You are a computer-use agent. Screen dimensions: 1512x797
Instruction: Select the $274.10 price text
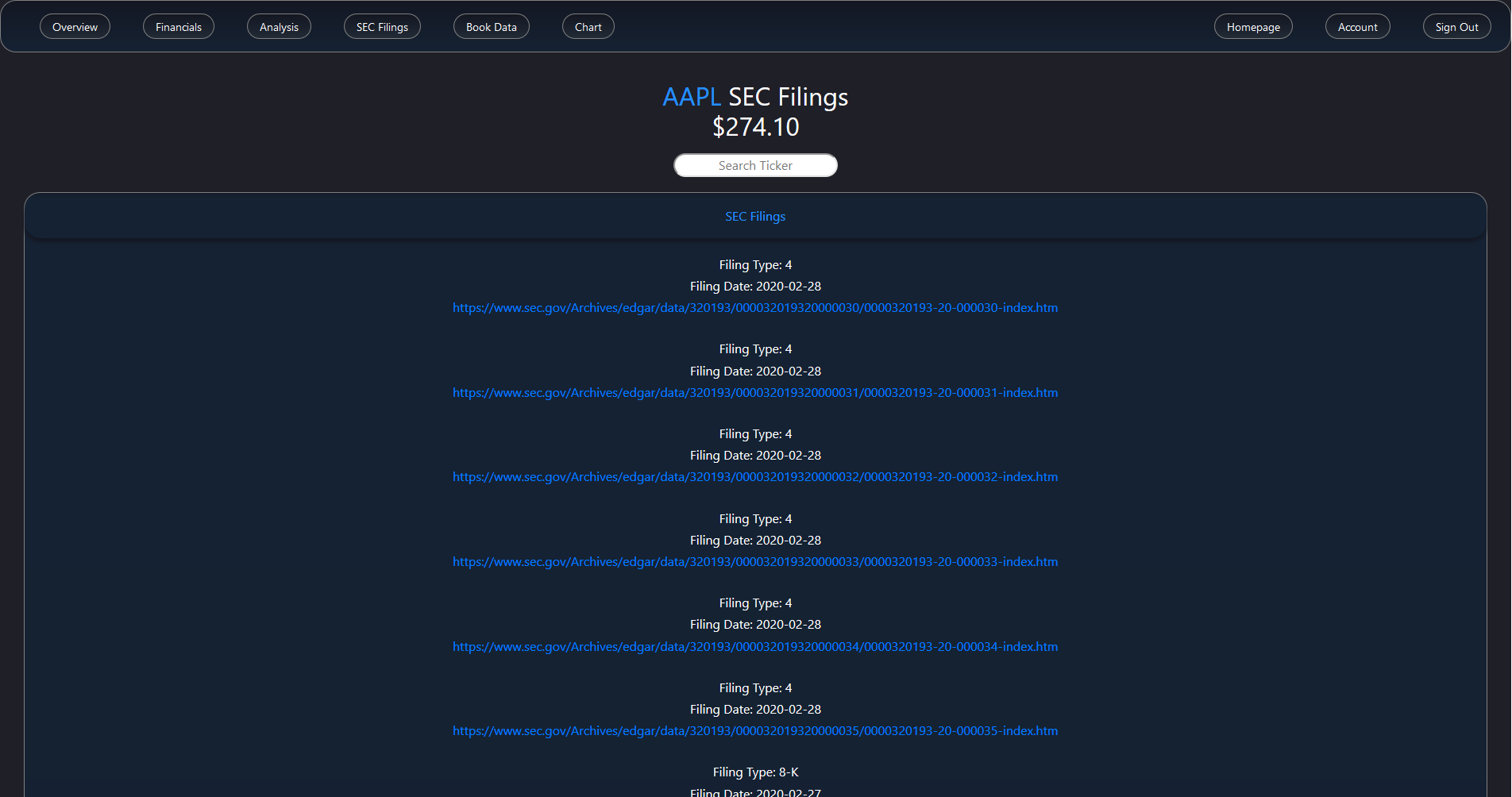pyautogui.click(x=755, y=127)
